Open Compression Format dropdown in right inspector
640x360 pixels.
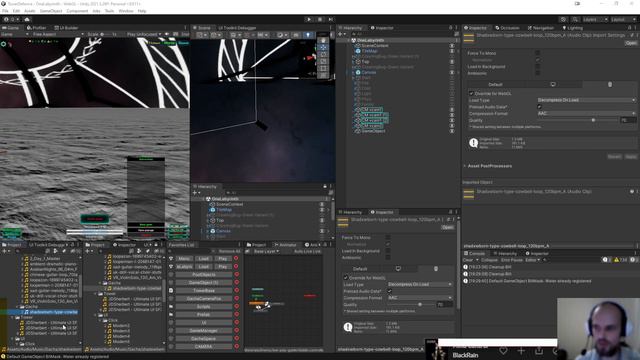pyautogui.click(x=587, y=113)
